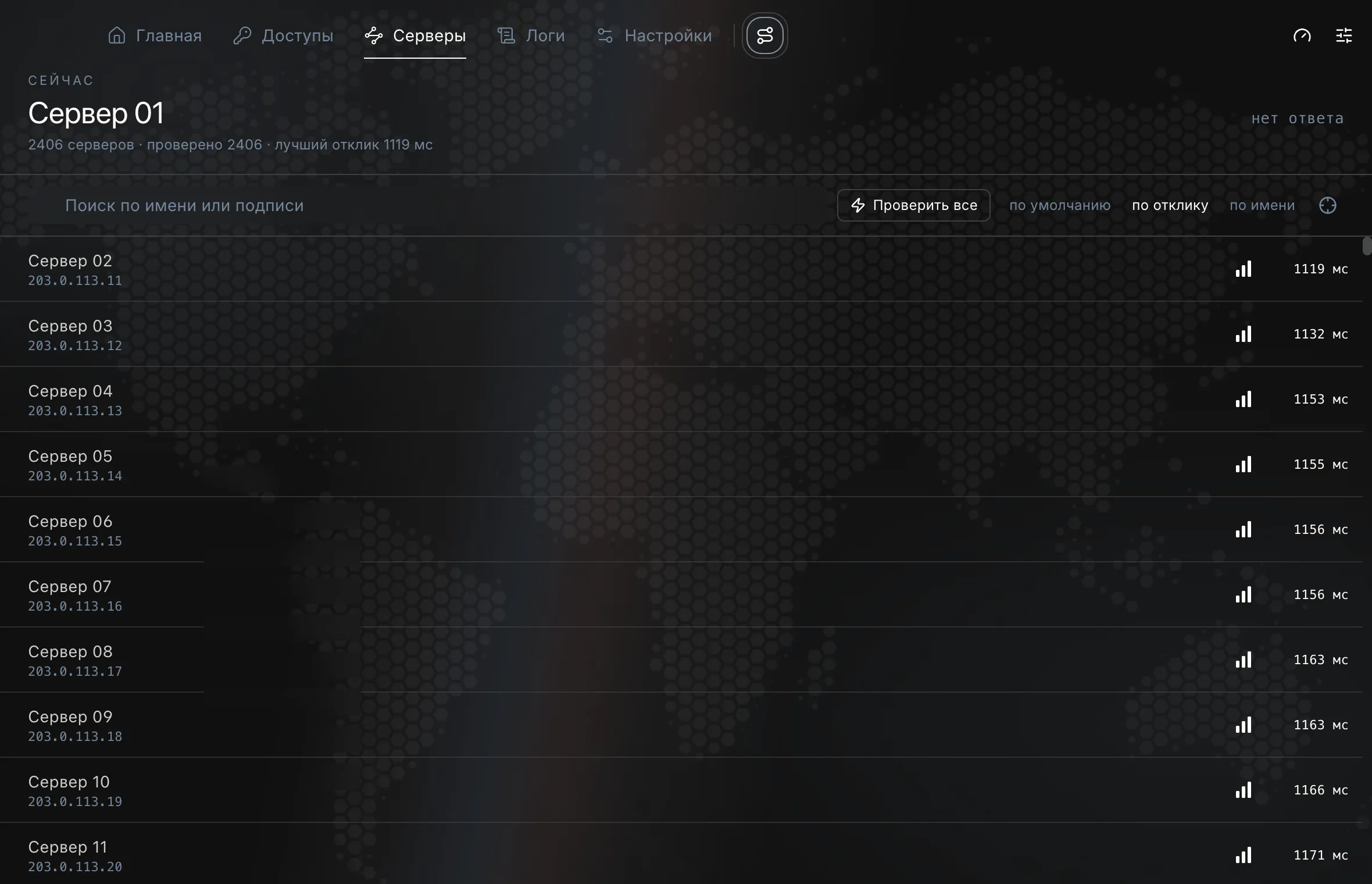
Task: Click the нет ответа status label
Action: [x=1298, y=119]
